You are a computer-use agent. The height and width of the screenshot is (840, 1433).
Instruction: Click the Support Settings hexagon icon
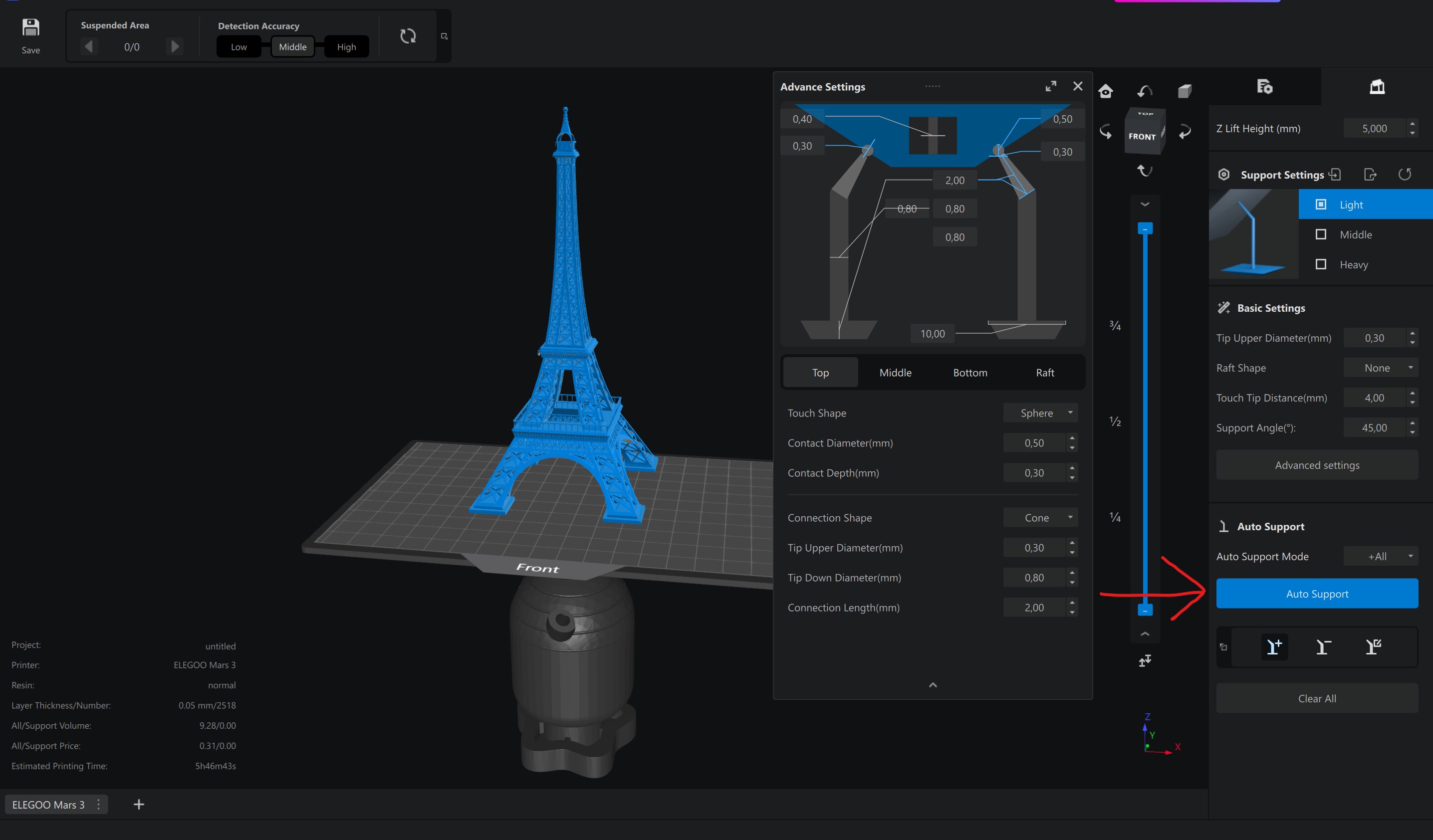click(1224, 175)
